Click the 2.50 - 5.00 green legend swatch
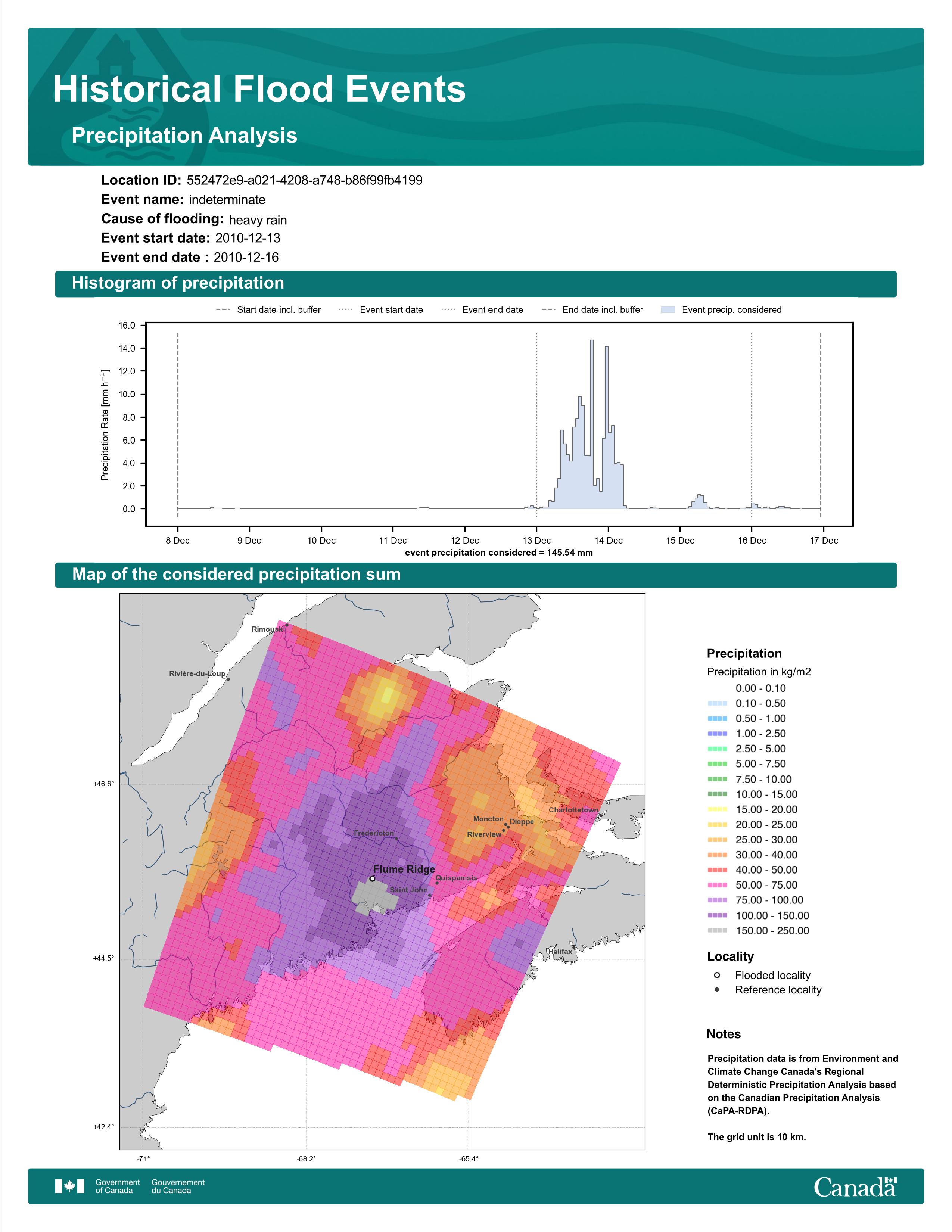Screen dimensions: 952x1232 pyautogui.click(x=717, y=749)
